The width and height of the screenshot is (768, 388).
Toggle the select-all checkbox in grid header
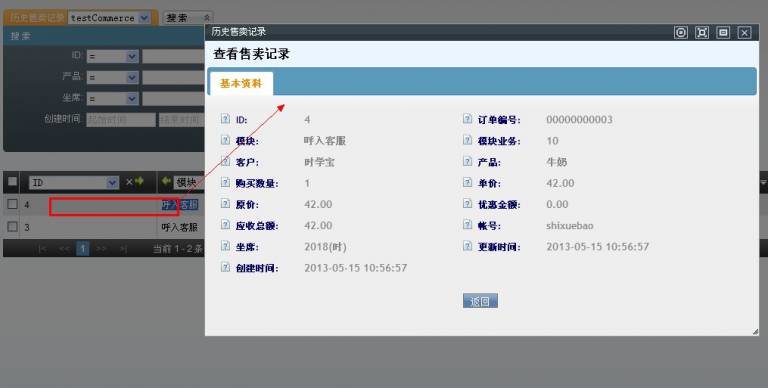click(x=12, y=182)
